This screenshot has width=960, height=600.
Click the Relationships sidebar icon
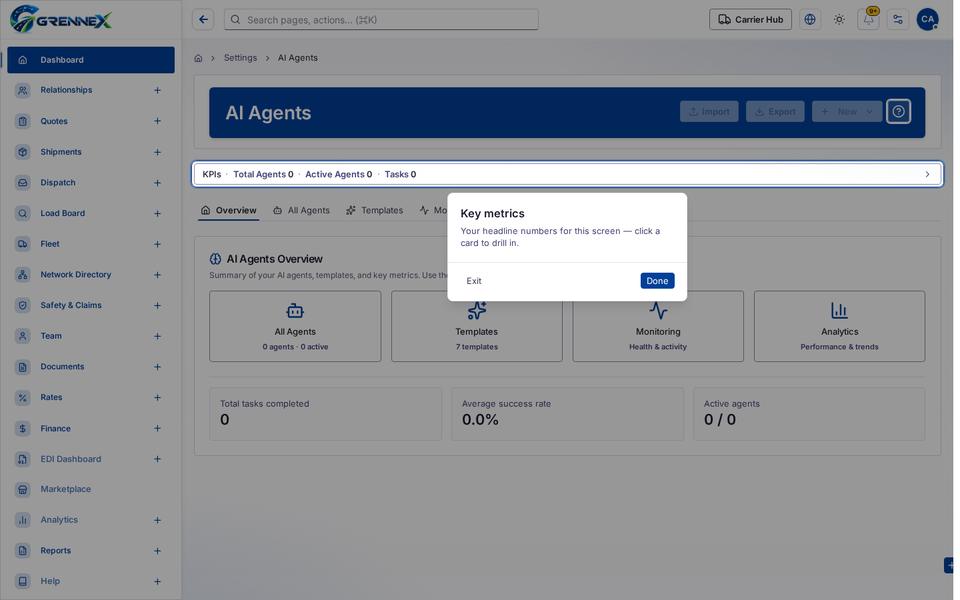coord(23,90)
